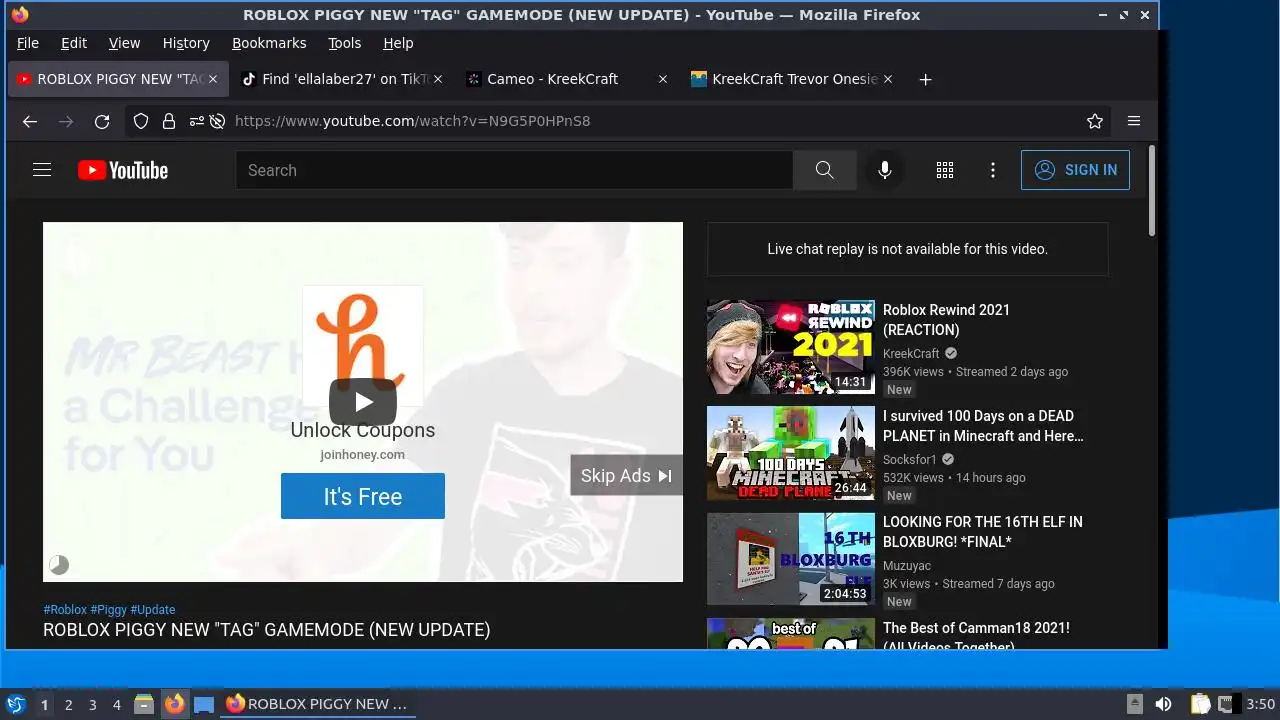
Task: Open tracking protection shield icon
Action: 141,121
